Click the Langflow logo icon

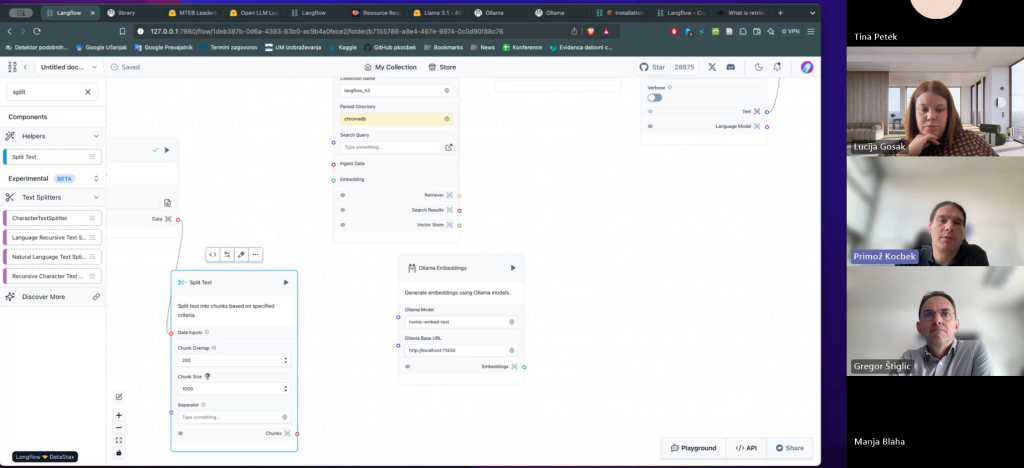click(x=12, y=67)
